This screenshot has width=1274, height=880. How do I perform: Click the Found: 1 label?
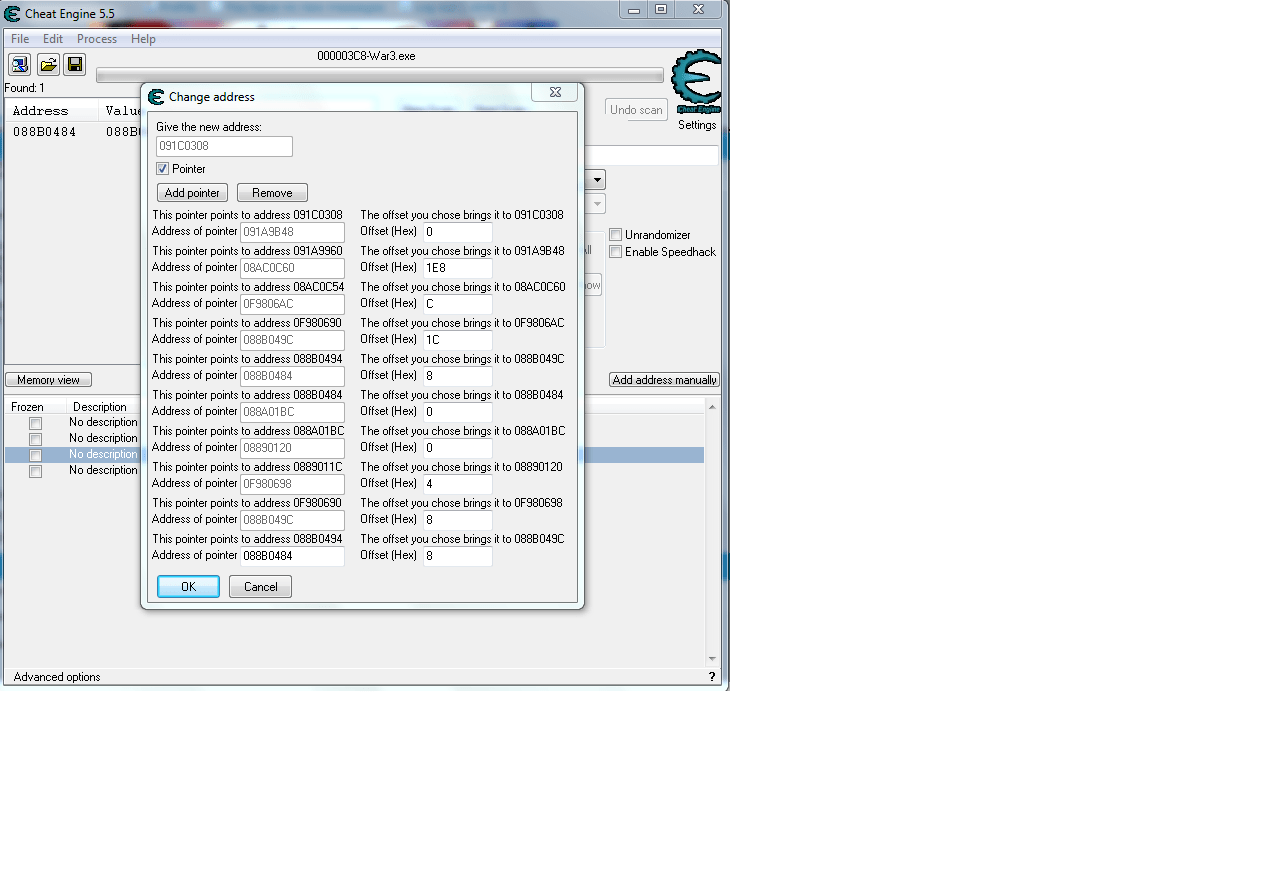25,89
